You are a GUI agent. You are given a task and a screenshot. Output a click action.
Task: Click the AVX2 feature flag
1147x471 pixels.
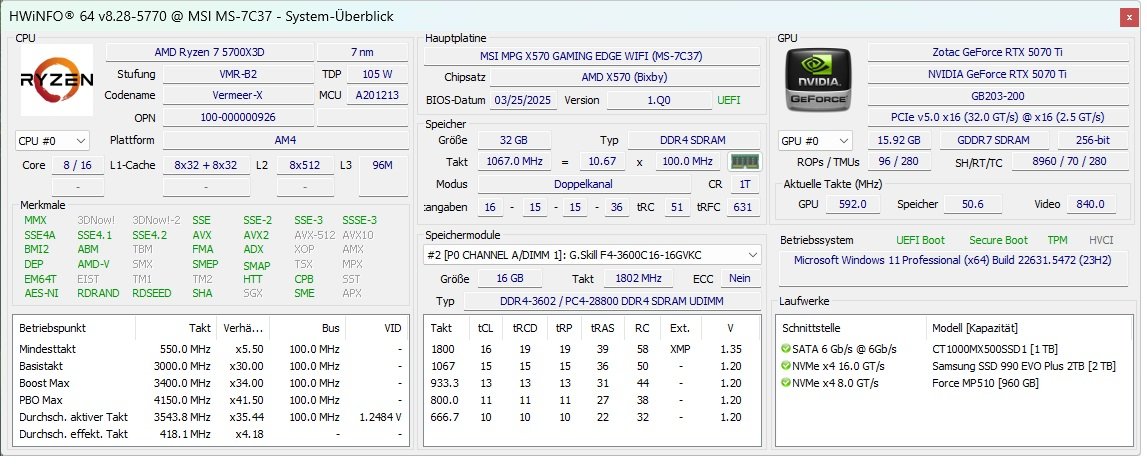[256, 235]
